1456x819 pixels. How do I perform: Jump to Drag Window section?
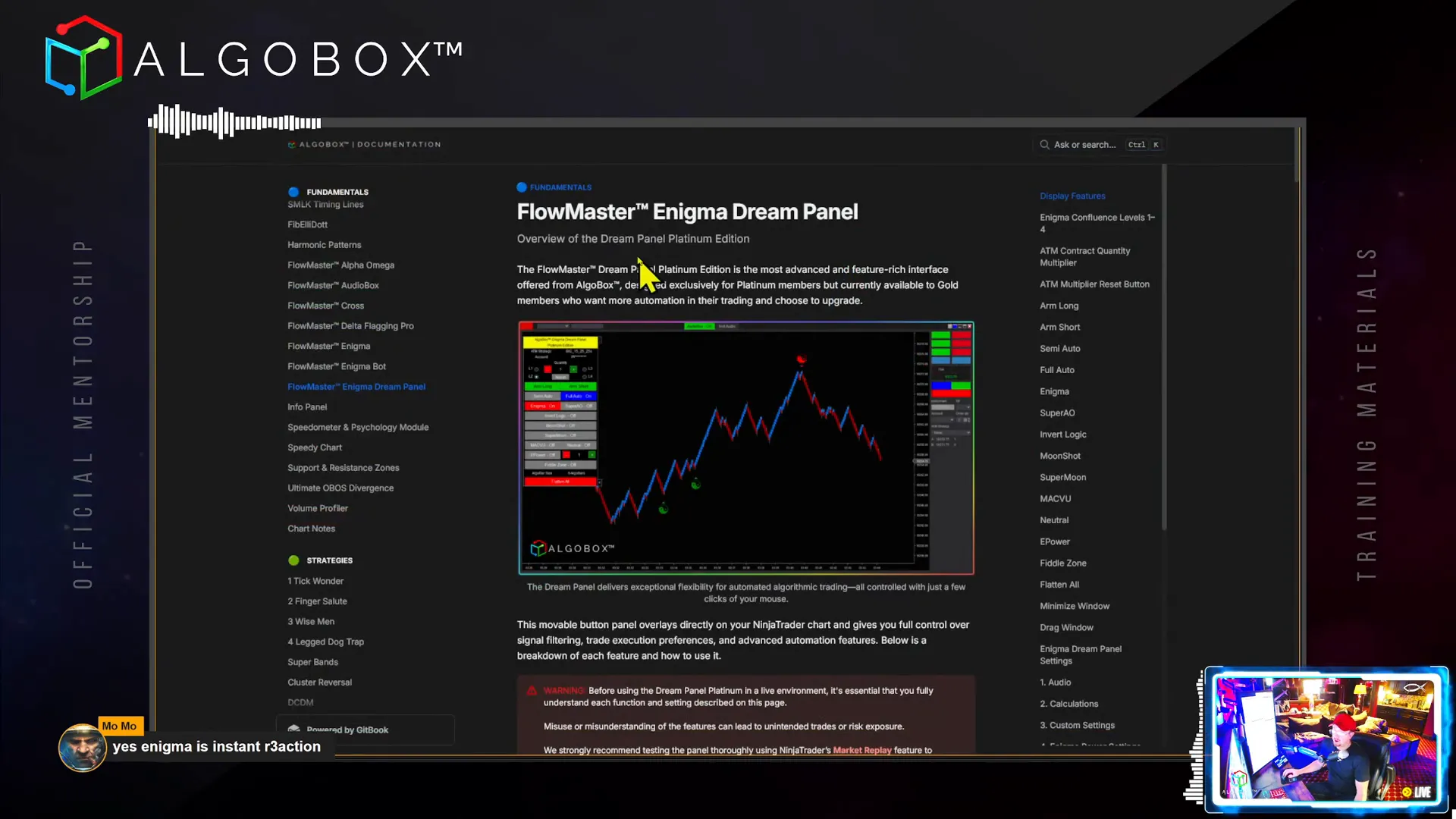click(1066, 628)
